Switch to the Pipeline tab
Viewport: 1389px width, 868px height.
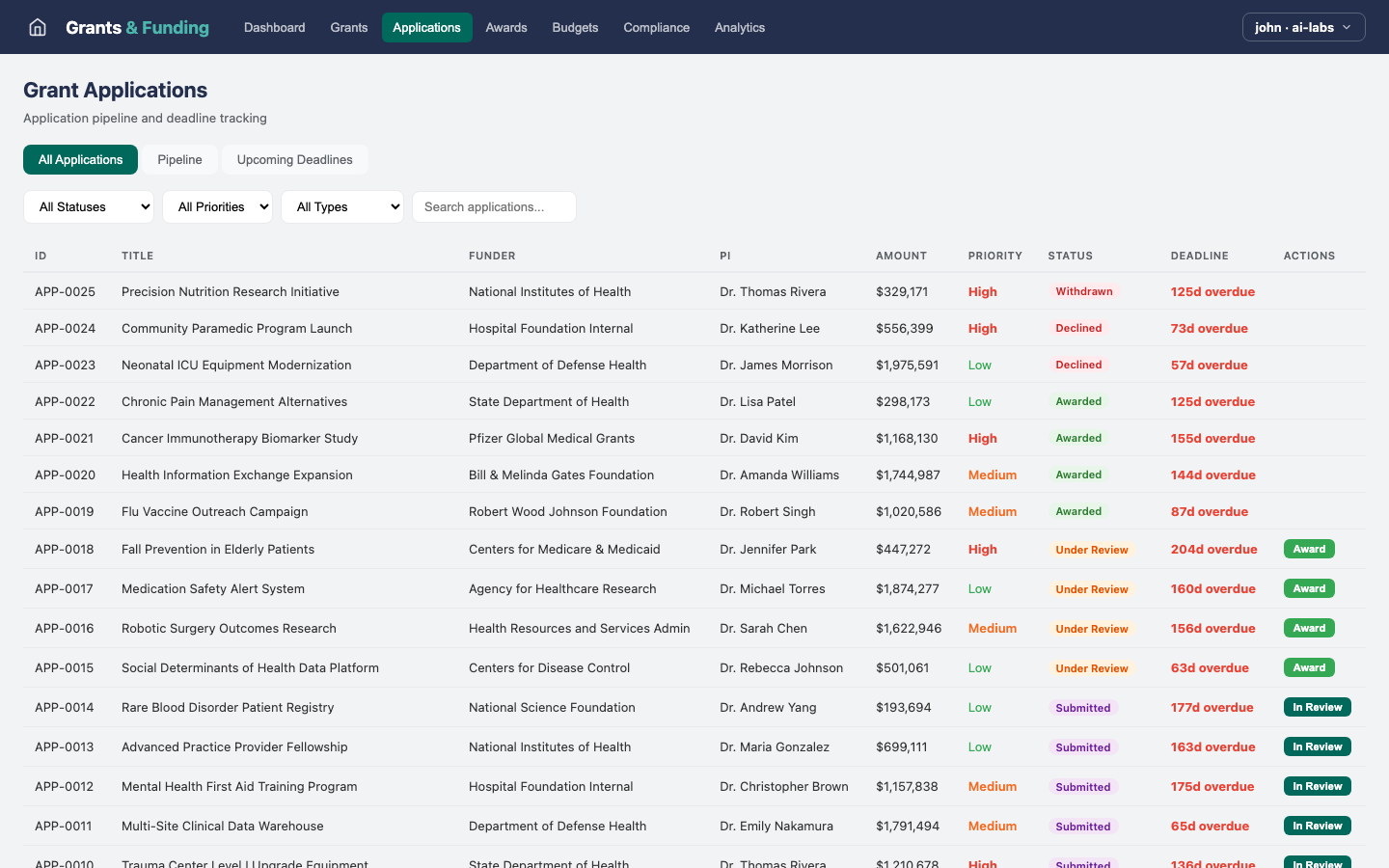[x=180, y=159]
